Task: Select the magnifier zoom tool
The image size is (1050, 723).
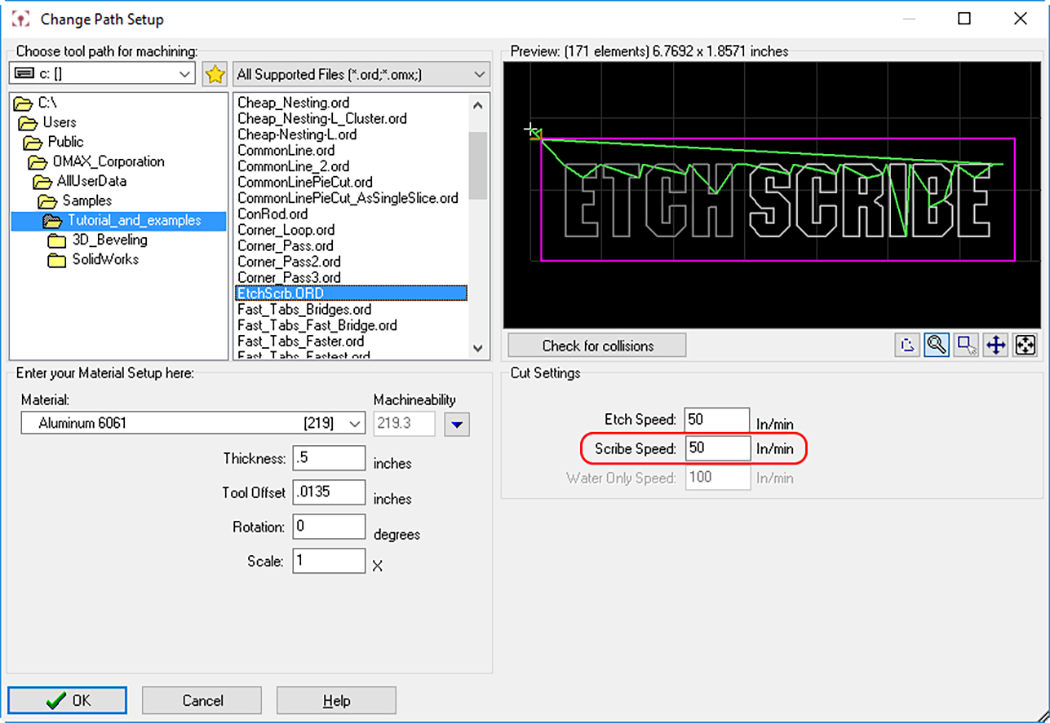Action: point(937,346)
